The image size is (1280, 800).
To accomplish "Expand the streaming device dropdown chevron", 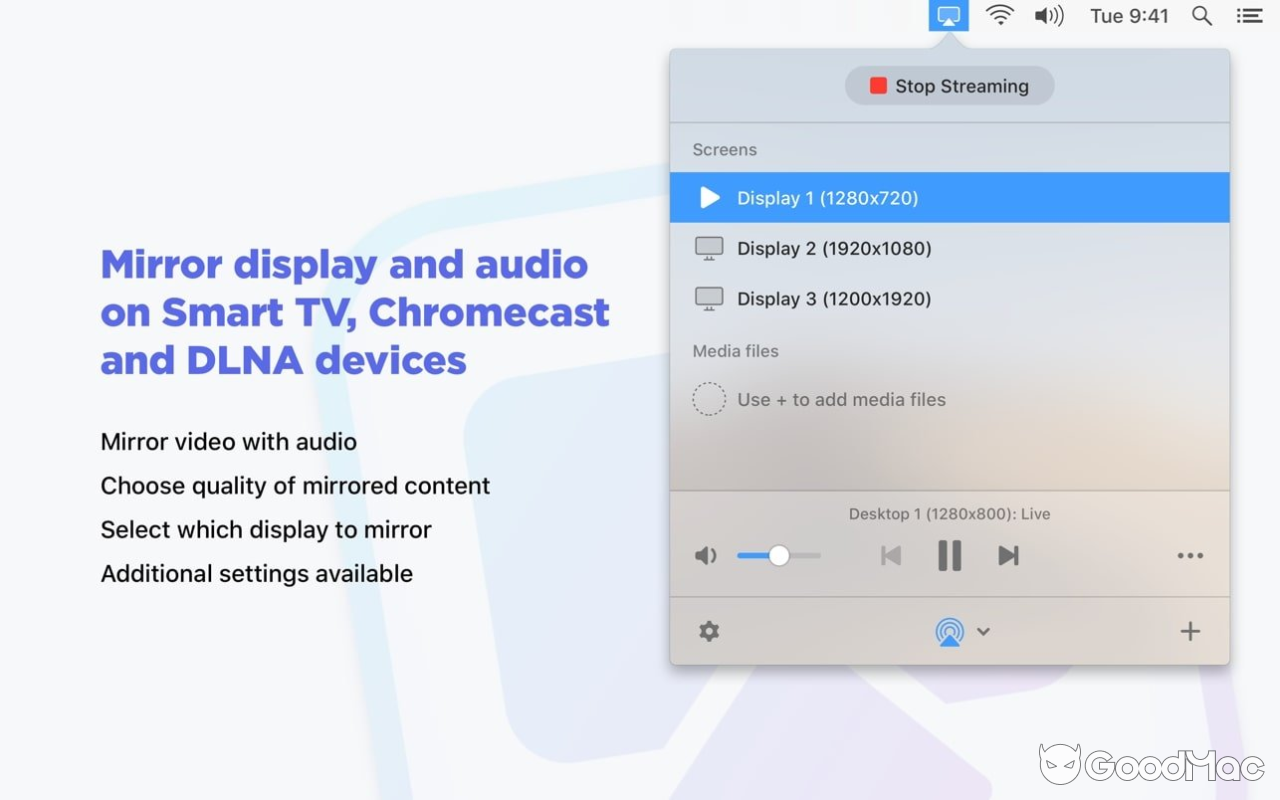I will (x=983, y=631).
